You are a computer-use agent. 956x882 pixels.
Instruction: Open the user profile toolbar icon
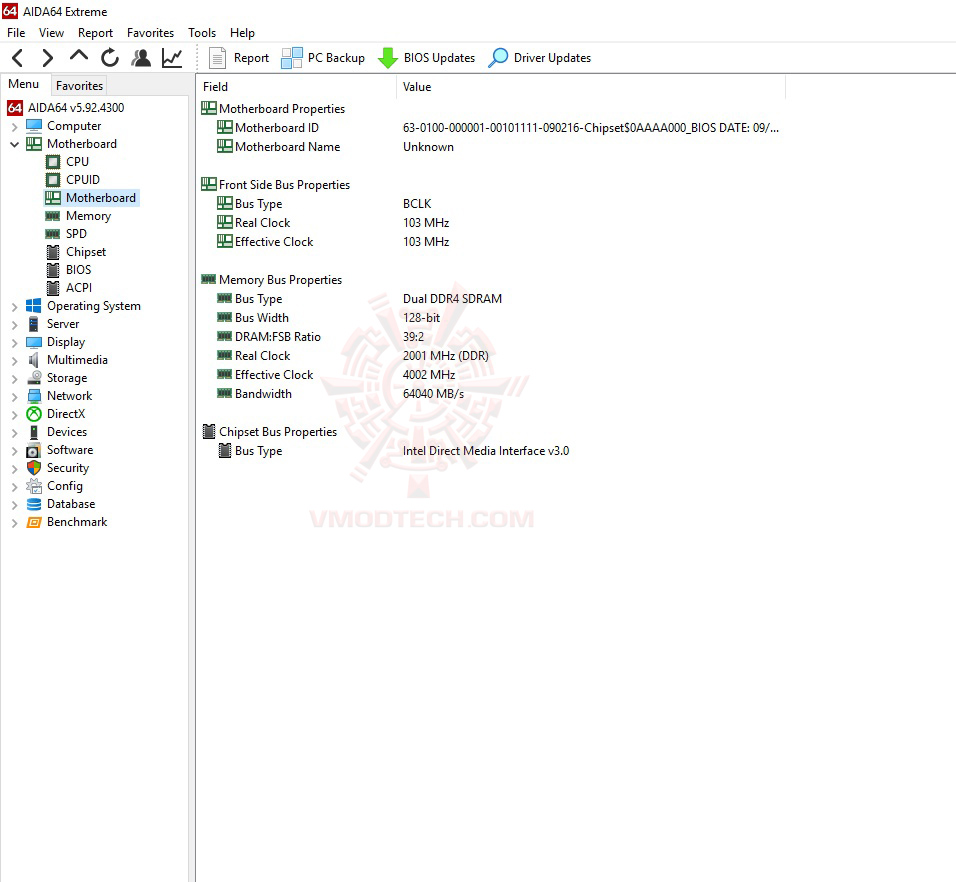pyautogui.click(x=141, y=58)
